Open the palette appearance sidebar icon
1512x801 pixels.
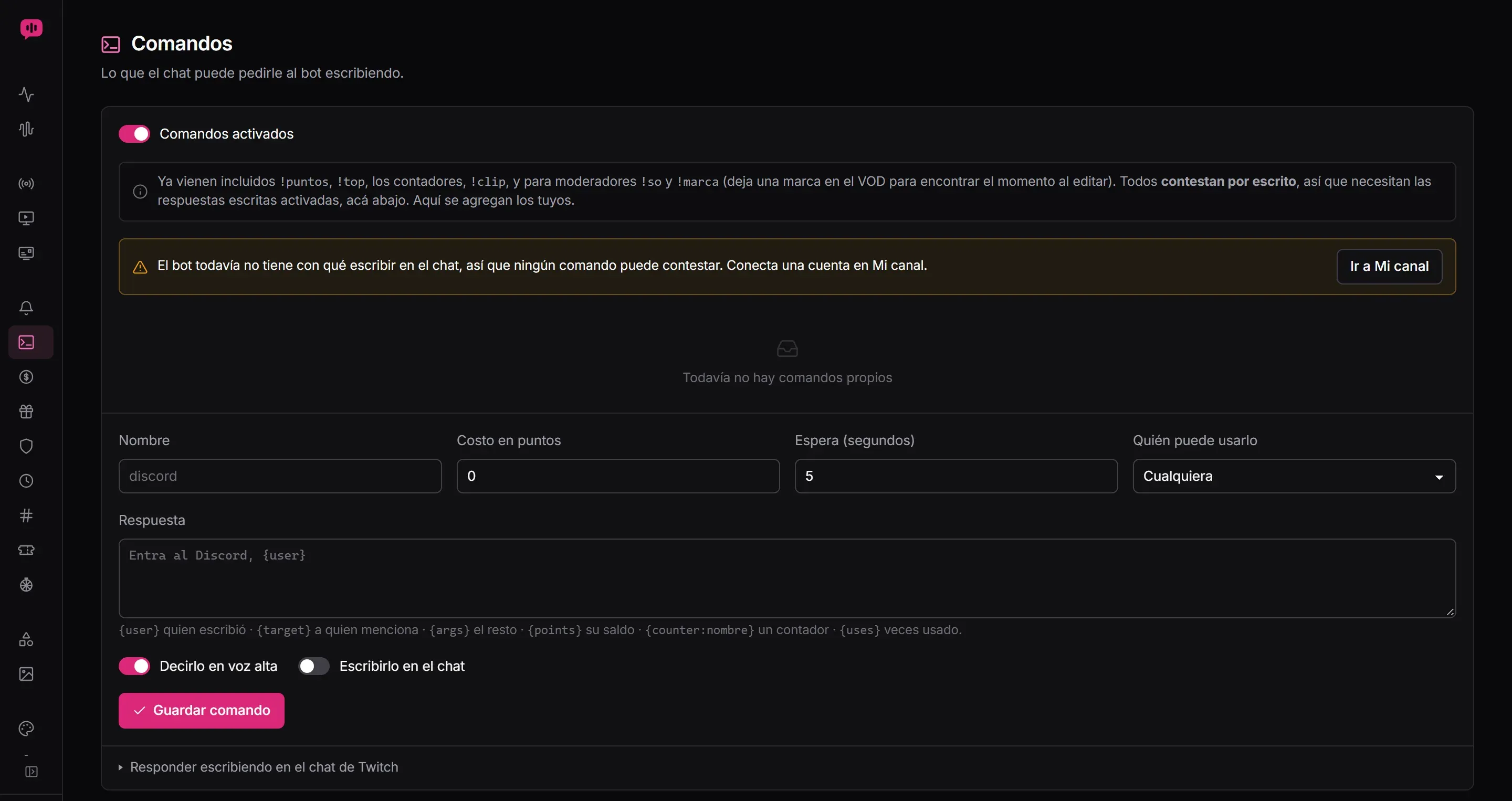pos(26,728)
